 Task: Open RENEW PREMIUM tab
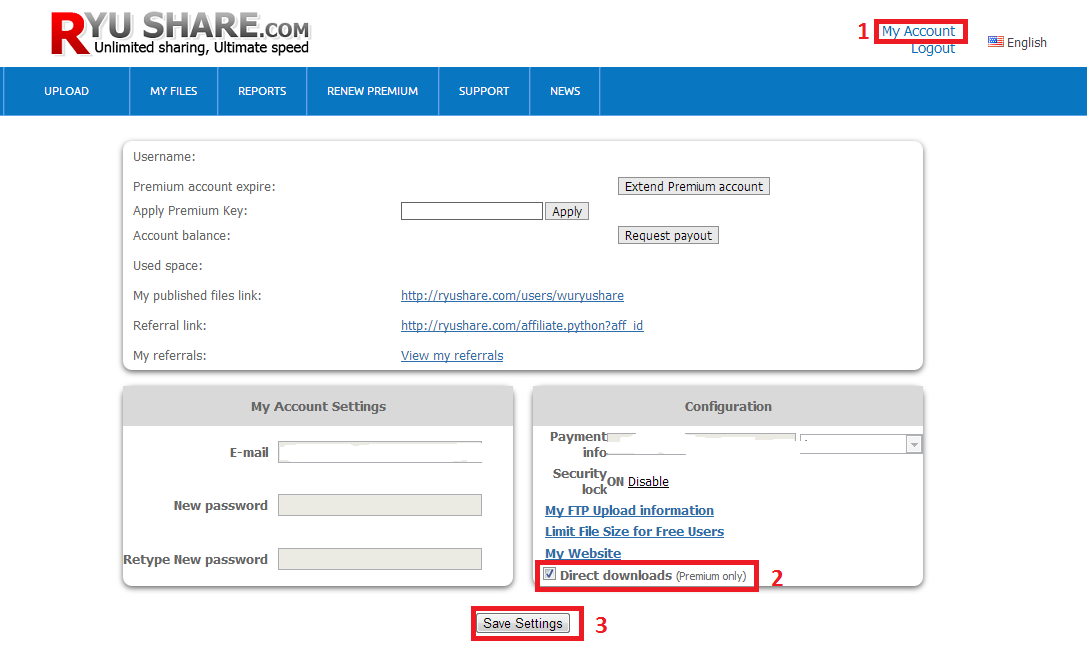[x=372, y=91]
